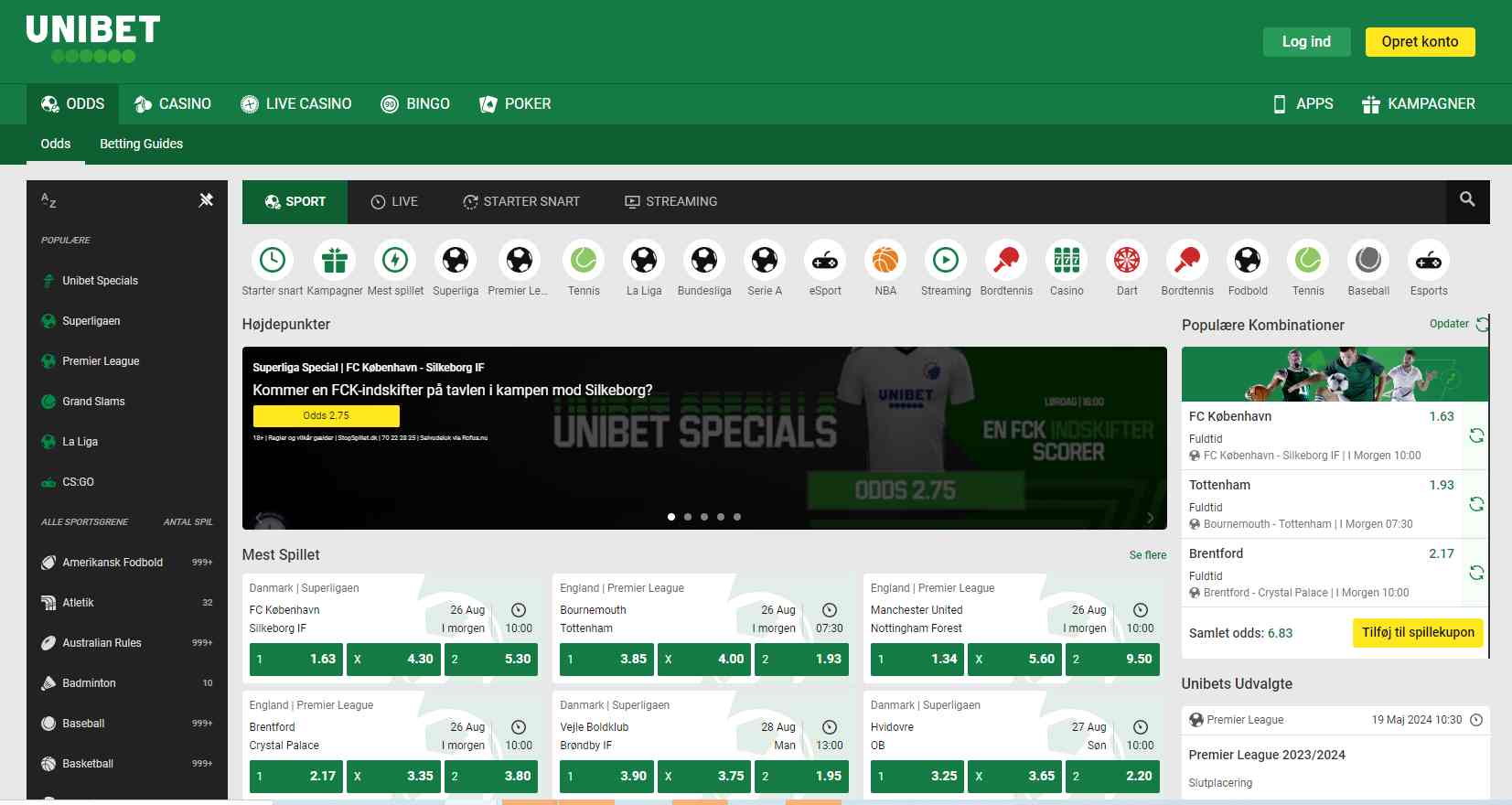Open the Unibet Specials banner image
The width and height of the screenshot is (1512, 805).
click(704, 438)
